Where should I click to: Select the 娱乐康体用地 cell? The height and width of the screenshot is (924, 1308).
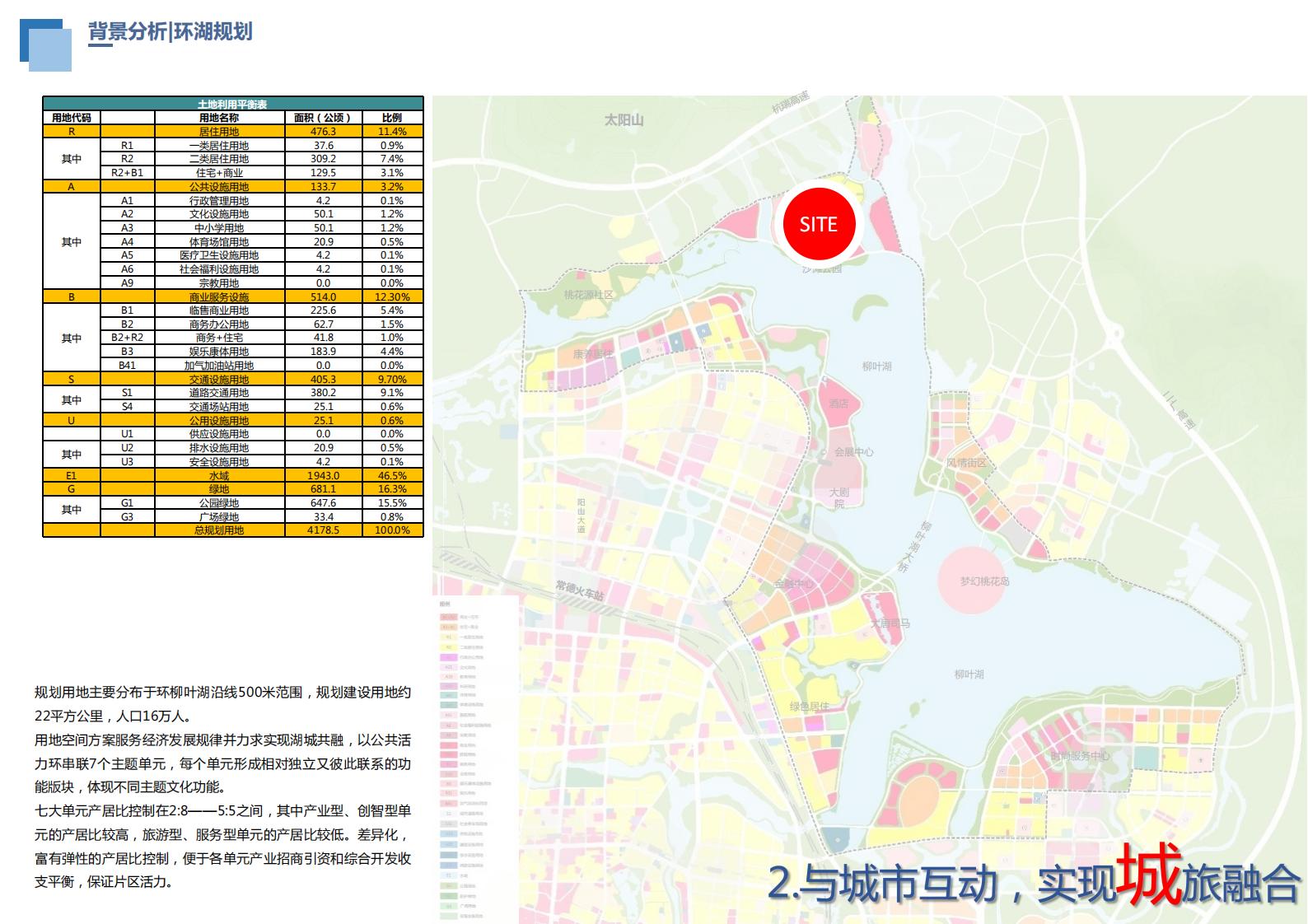point(219,352)
